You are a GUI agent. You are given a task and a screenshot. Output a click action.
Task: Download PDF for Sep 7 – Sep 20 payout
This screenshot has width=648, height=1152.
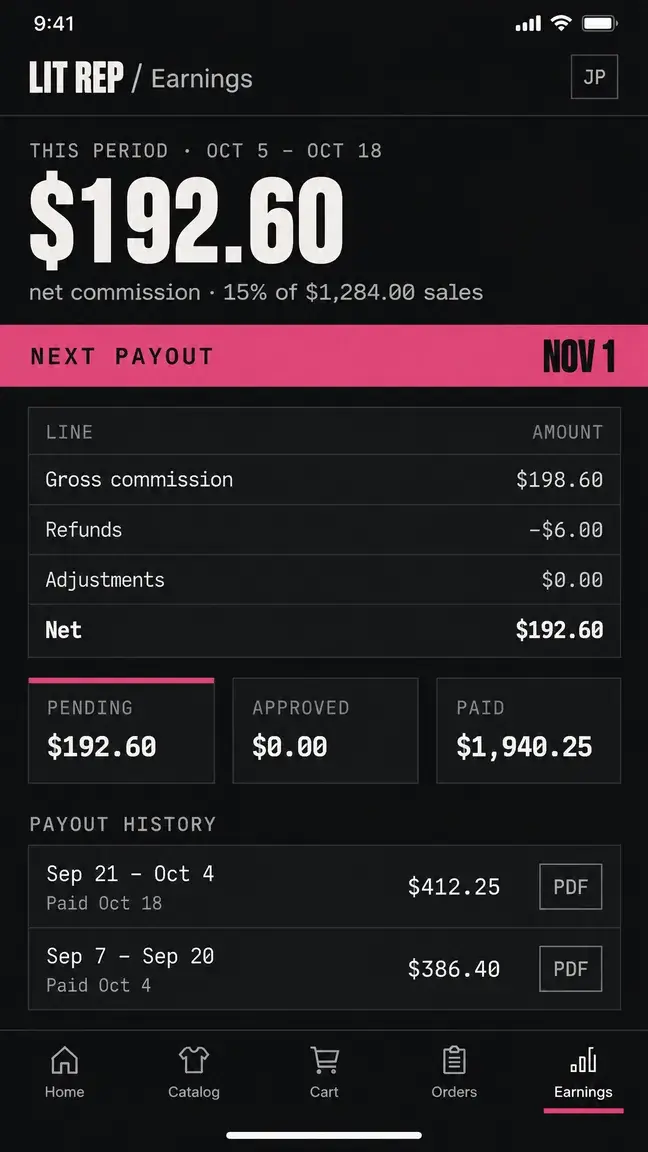click(571, 969)
